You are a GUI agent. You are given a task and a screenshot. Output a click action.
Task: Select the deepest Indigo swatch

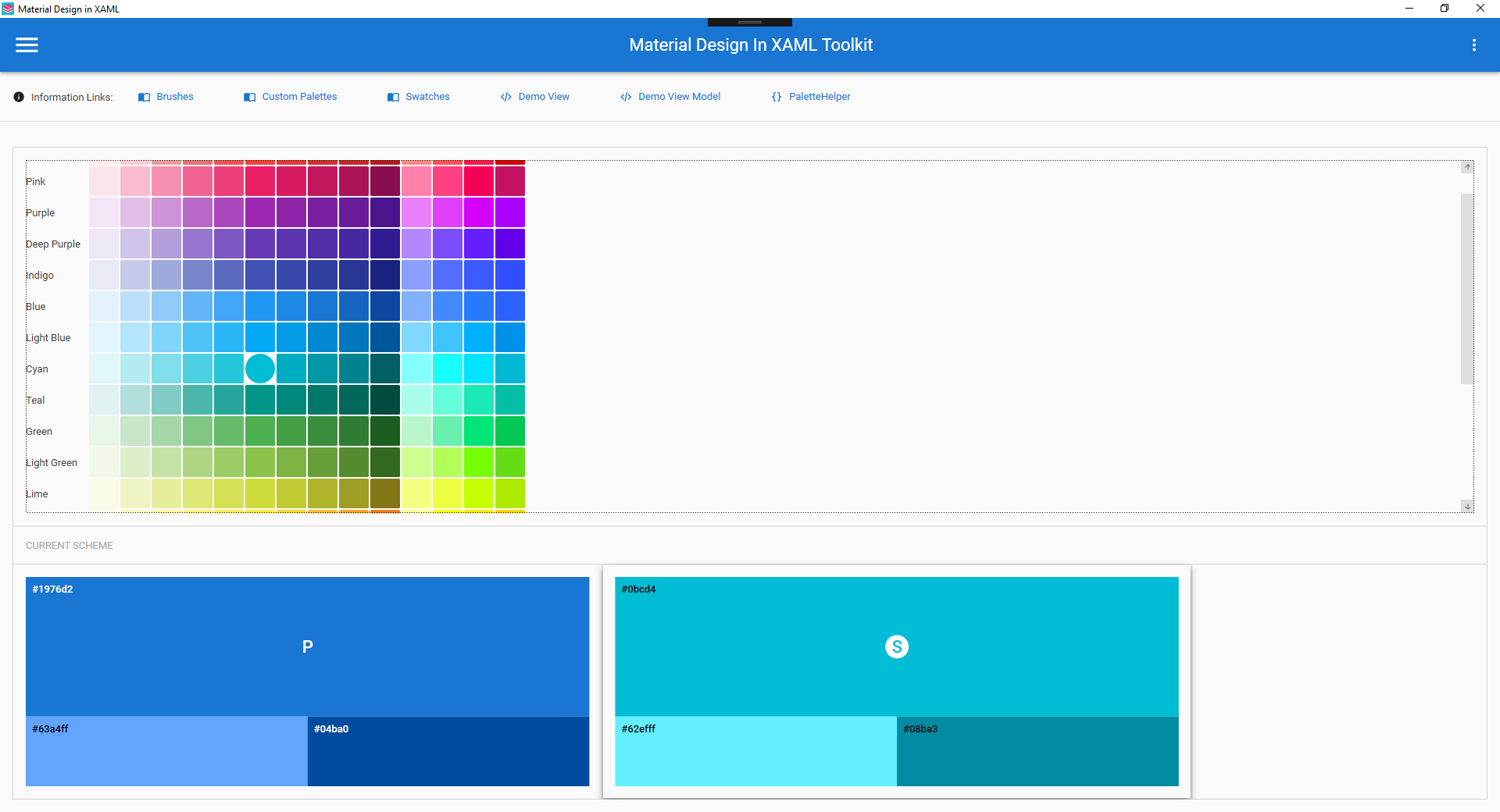pos(384,275)
